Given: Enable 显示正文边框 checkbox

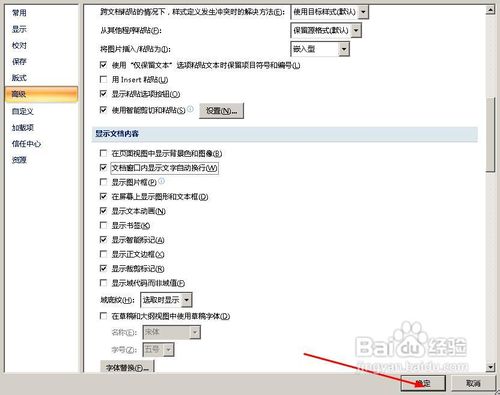Looking at the screenshot, I should (103, 254).
